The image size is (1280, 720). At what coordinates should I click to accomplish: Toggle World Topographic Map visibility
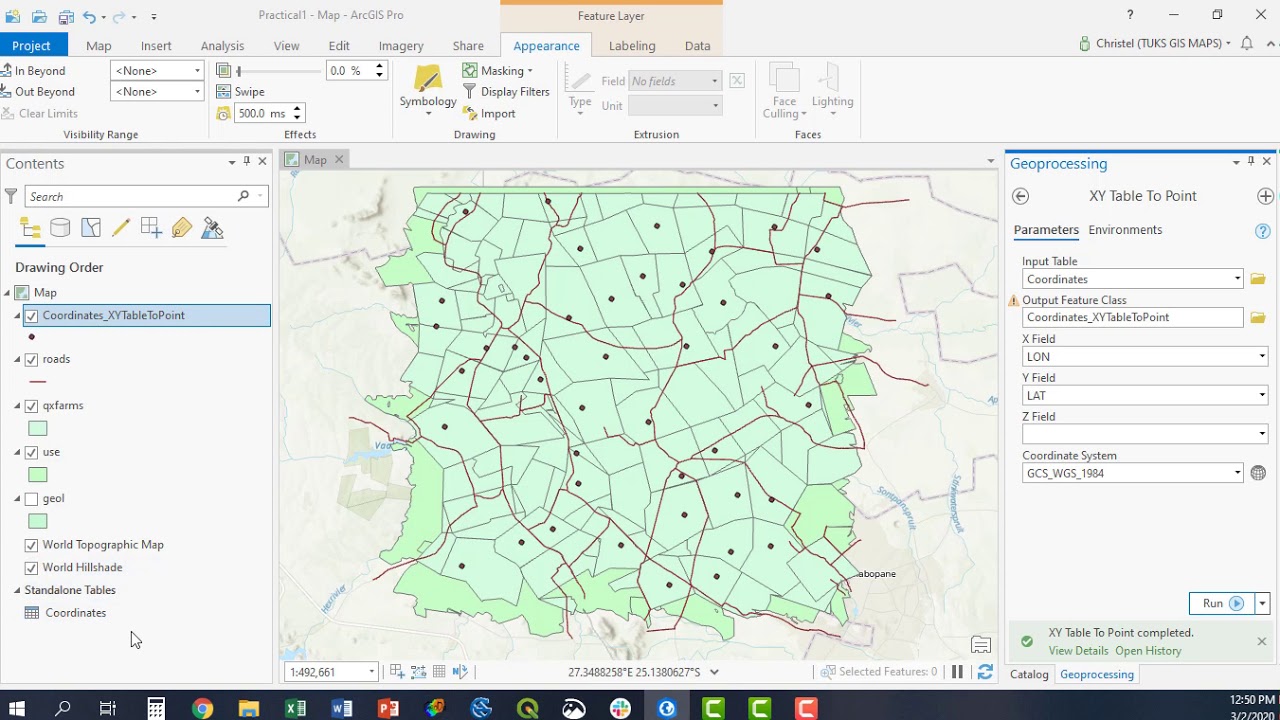31,545
